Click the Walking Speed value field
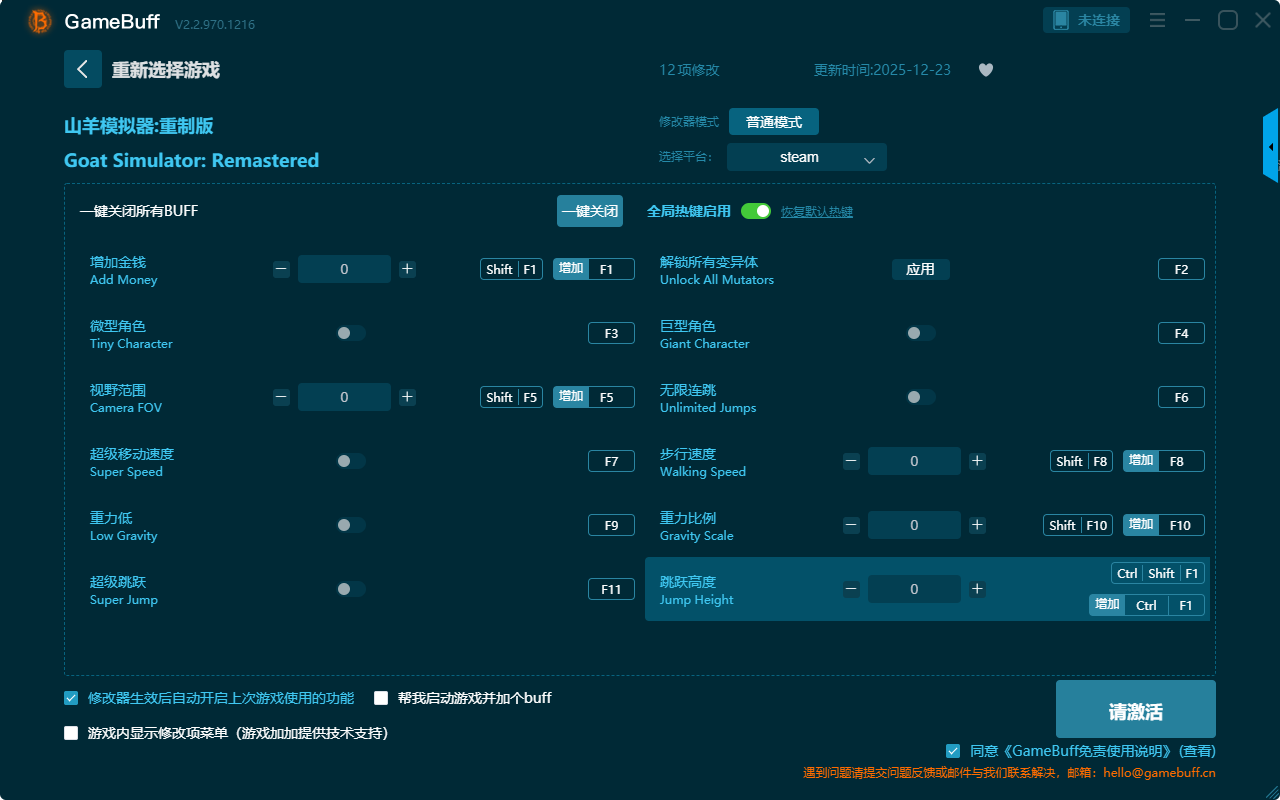The image size is (1280, 800). [x=914, y=461]
